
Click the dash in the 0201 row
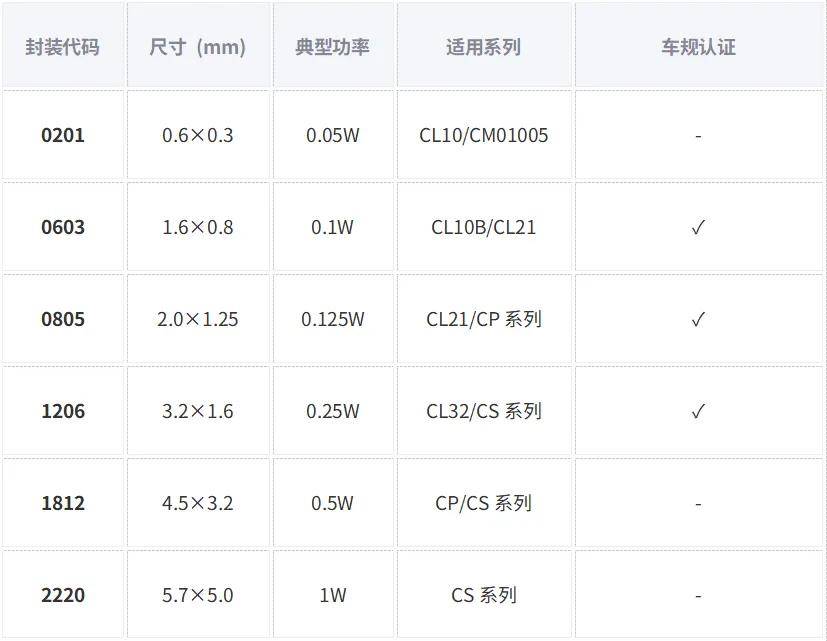698,136
